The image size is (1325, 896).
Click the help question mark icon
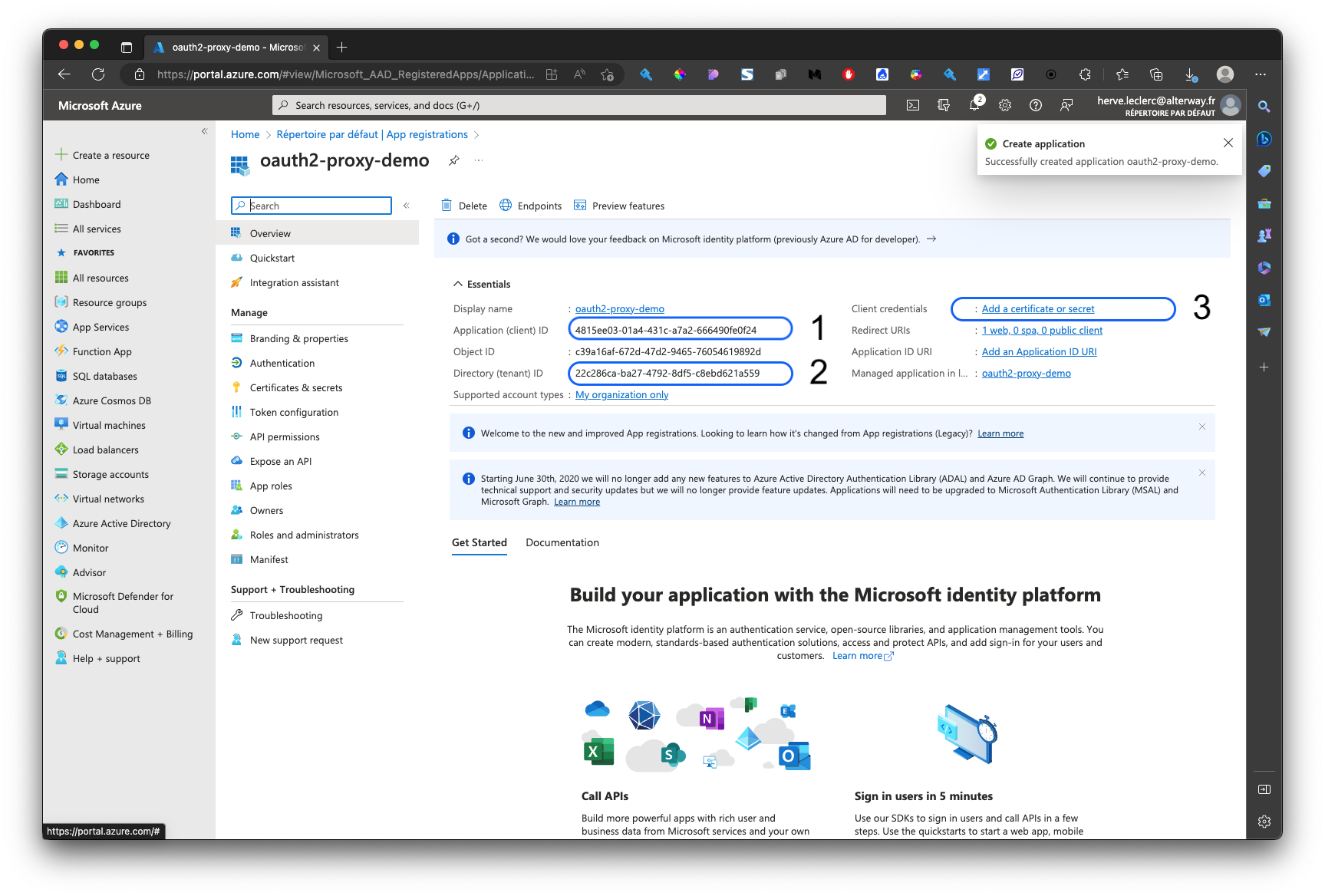[x=1036, y=105]
